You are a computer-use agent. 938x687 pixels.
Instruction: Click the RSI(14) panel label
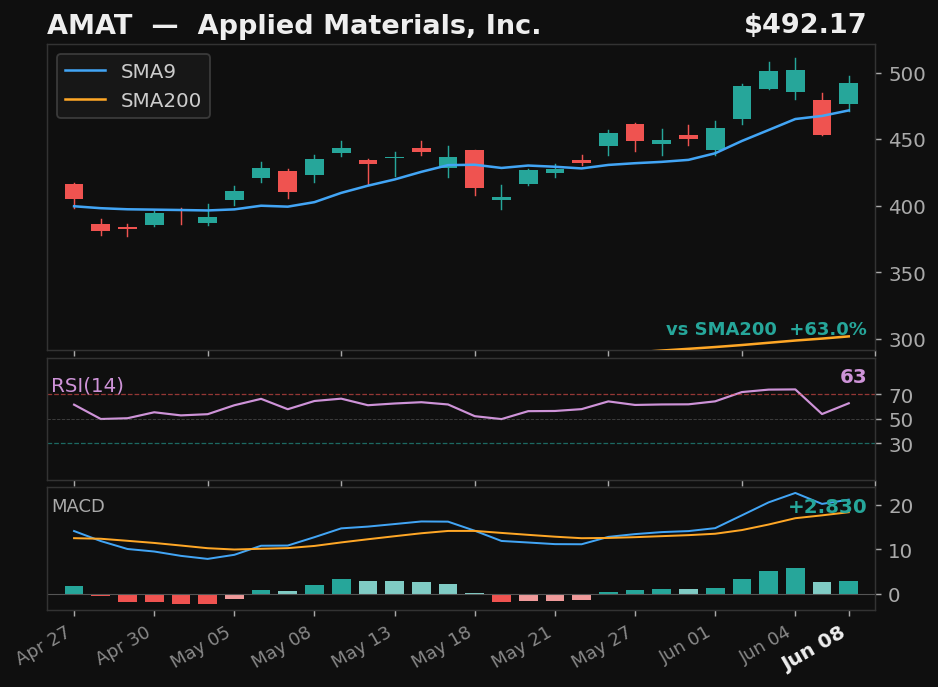coord(87,385)
